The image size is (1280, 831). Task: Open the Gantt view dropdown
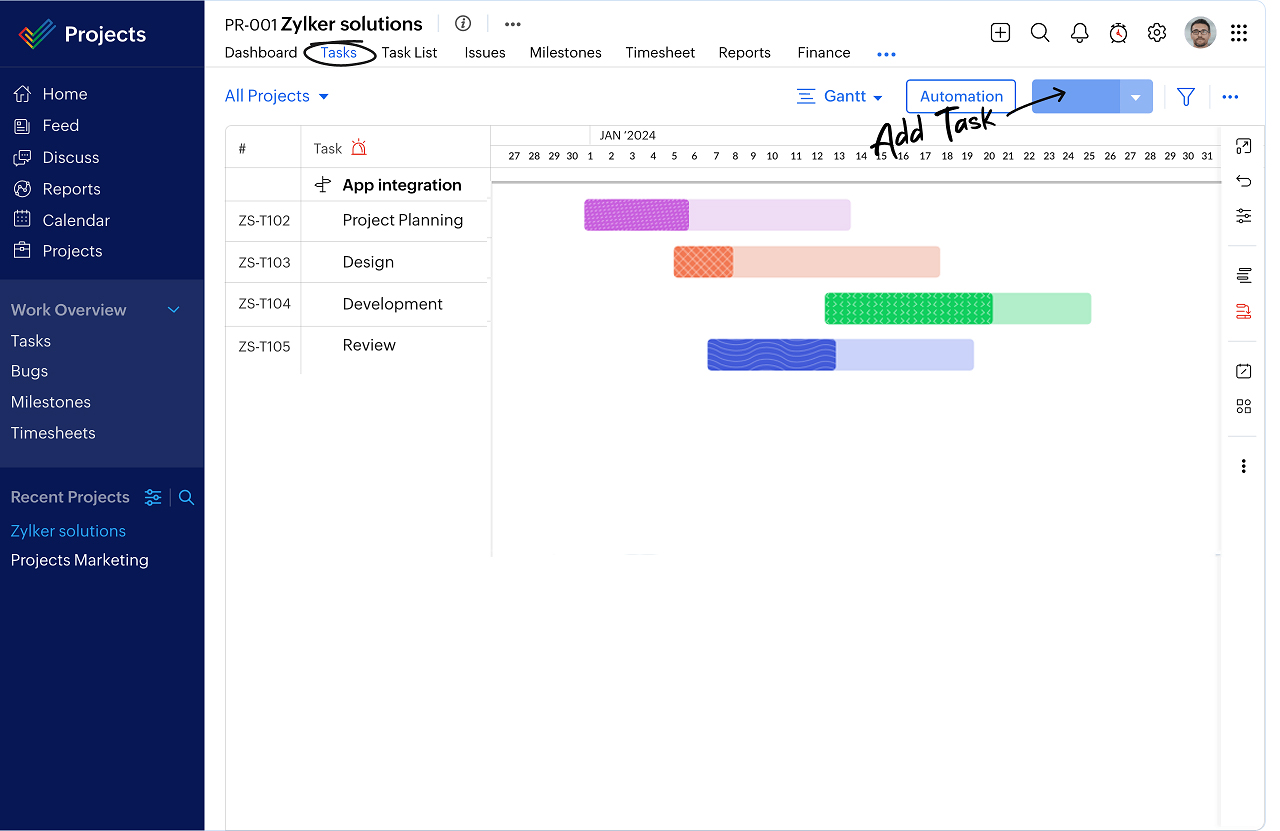(x=840, y=97)
